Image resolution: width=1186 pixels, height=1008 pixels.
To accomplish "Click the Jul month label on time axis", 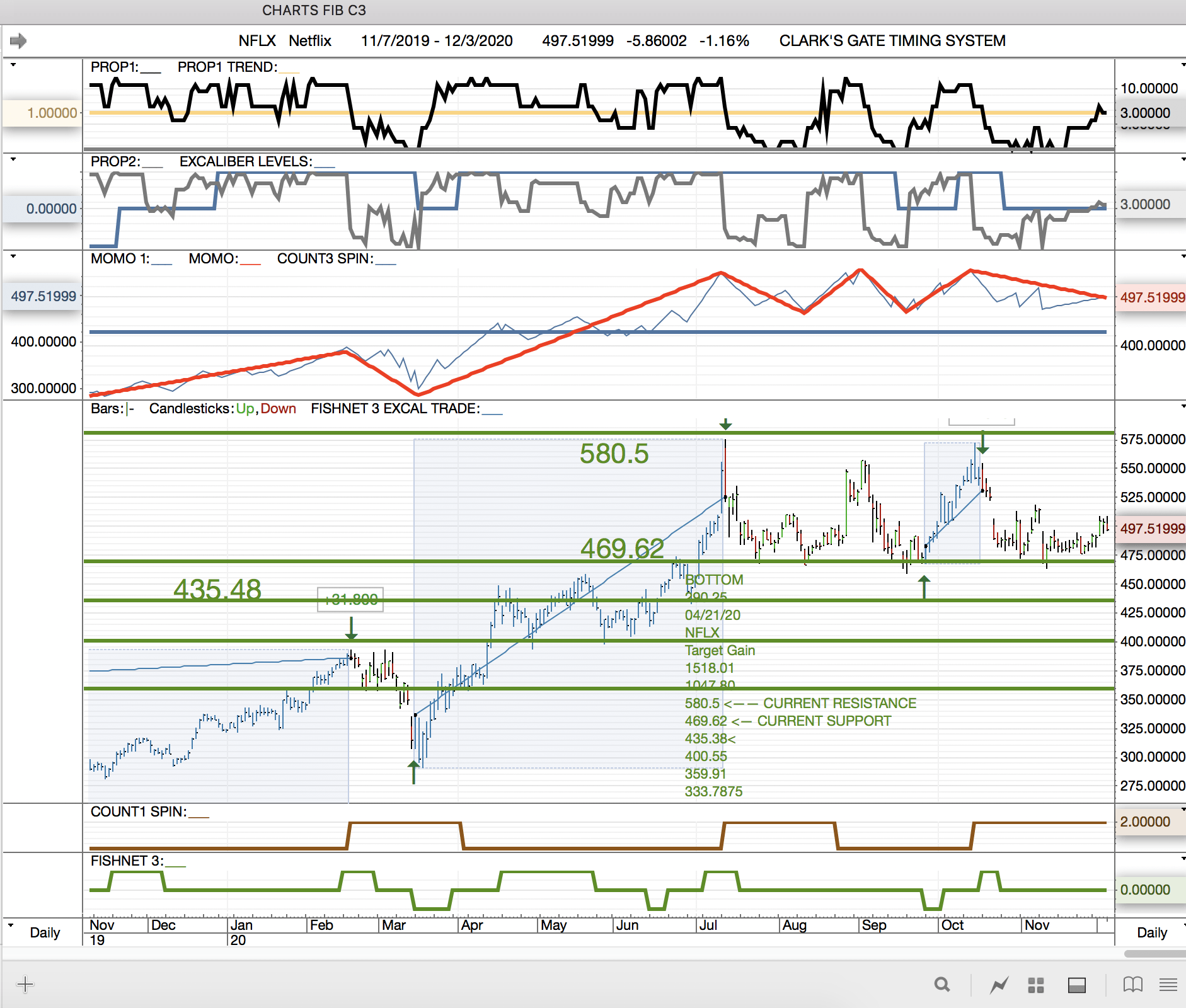I will [x=708, y=925].
